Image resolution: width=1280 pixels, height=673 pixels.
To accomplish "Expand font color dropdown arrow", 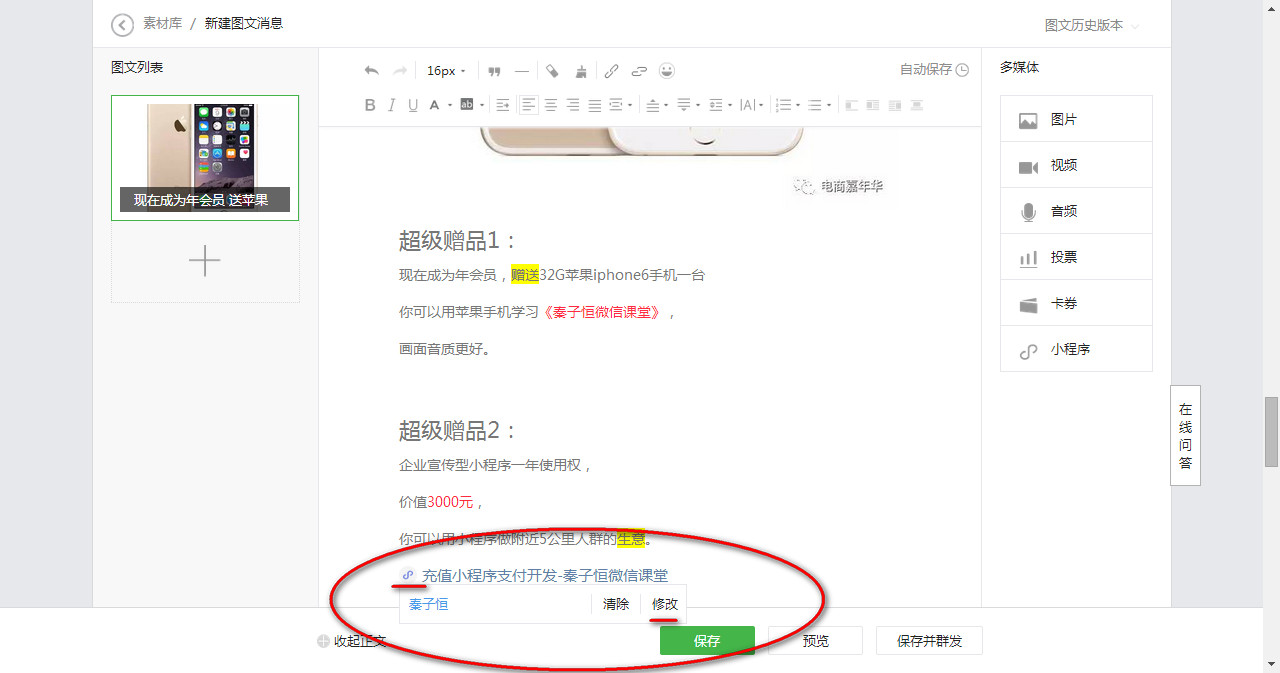I will pyautogui.click(x=450, y=105).
